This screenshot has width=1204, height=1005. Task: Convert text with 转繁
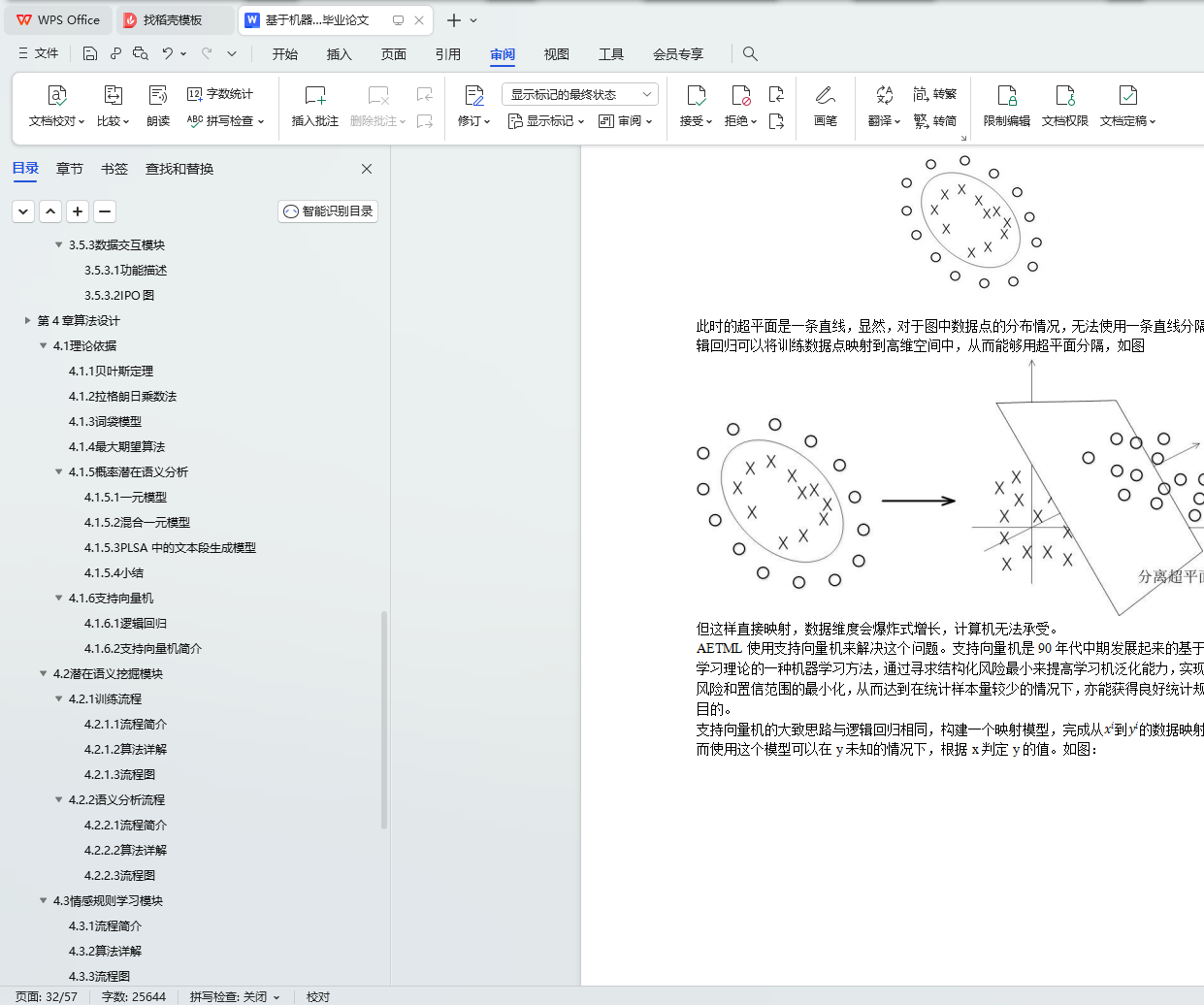(x=935, y=94)
